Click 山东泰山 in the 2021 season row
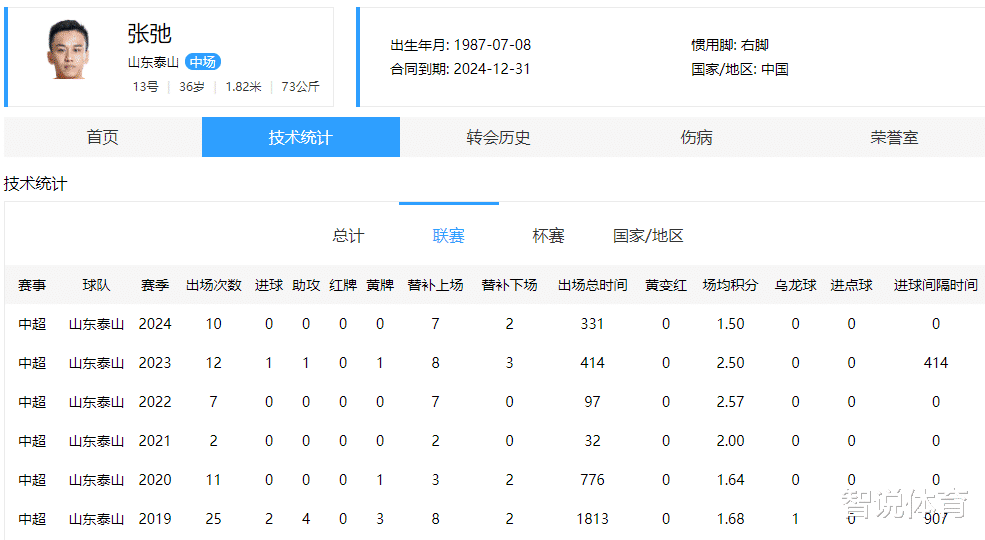Image resolution: width=985 pixels, height=540 pixels. pos(96,441)
